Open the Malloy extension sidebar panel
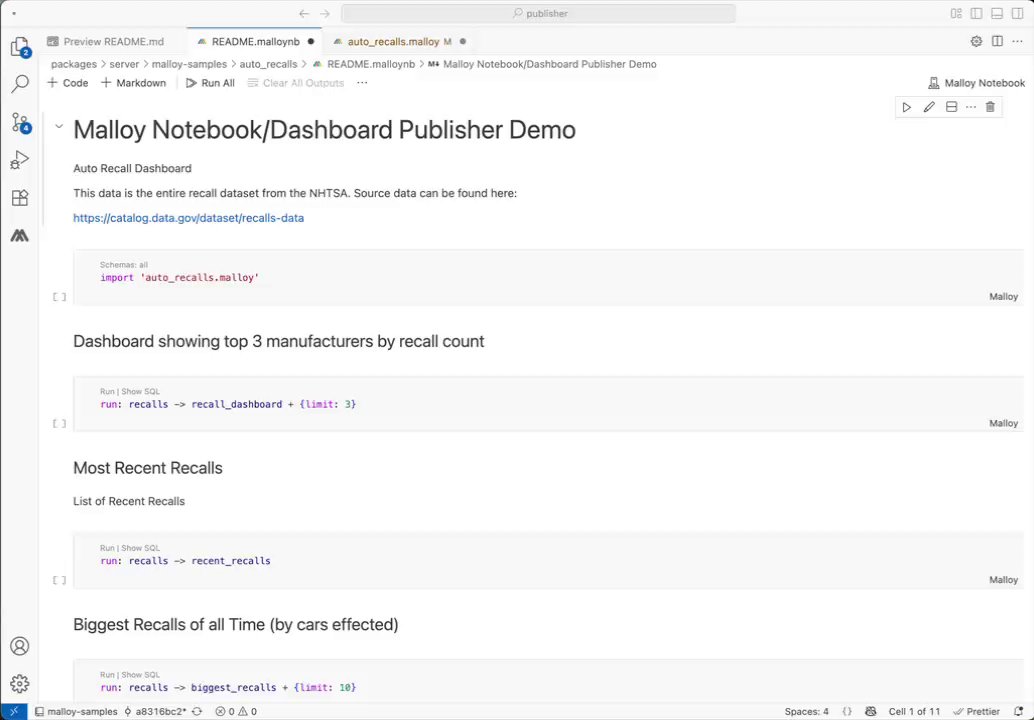 click(x=19, y=236)
